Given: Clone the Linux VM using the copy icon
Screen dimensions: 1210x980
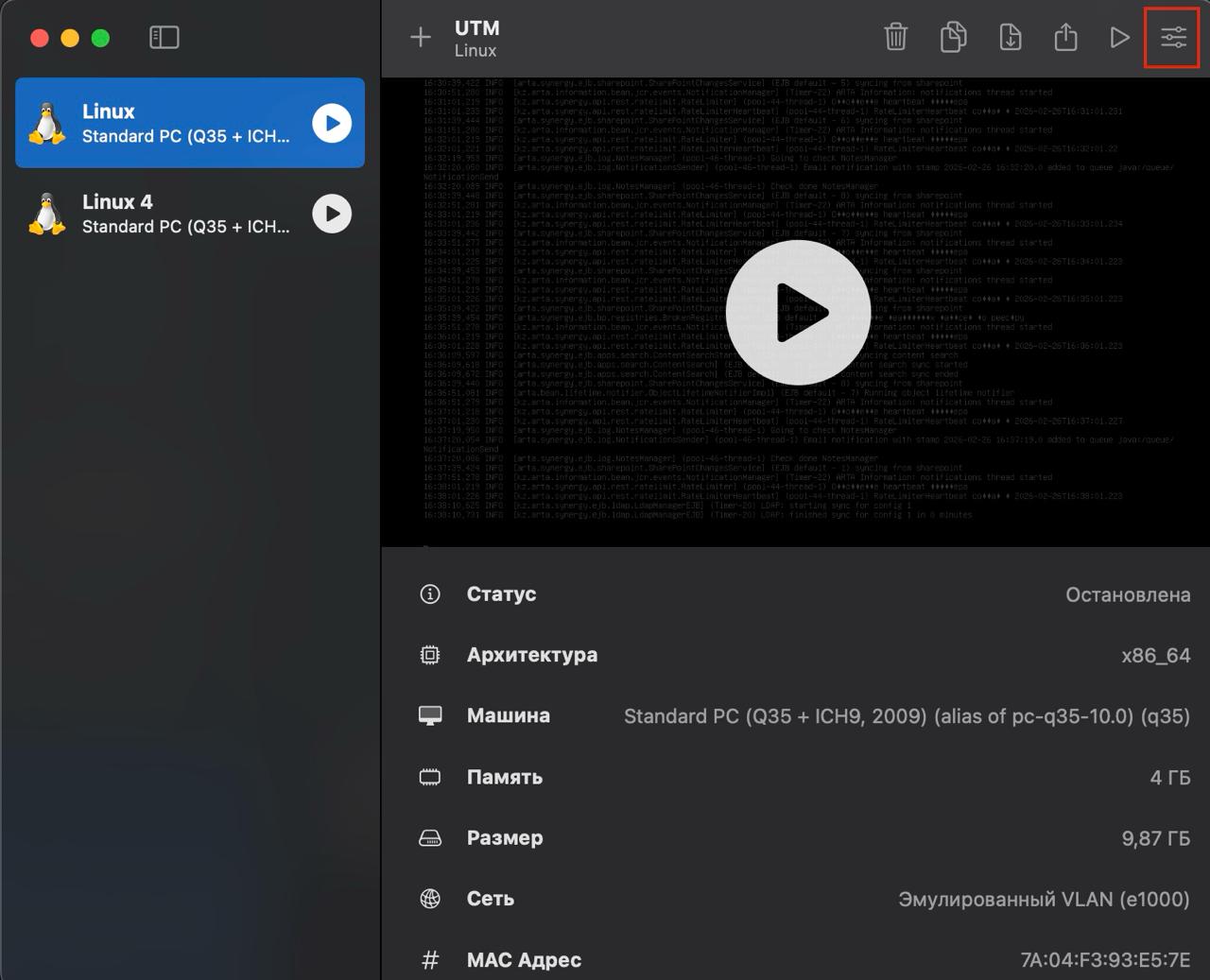Looking at the screenshot, I should click(x=952, y=38).
